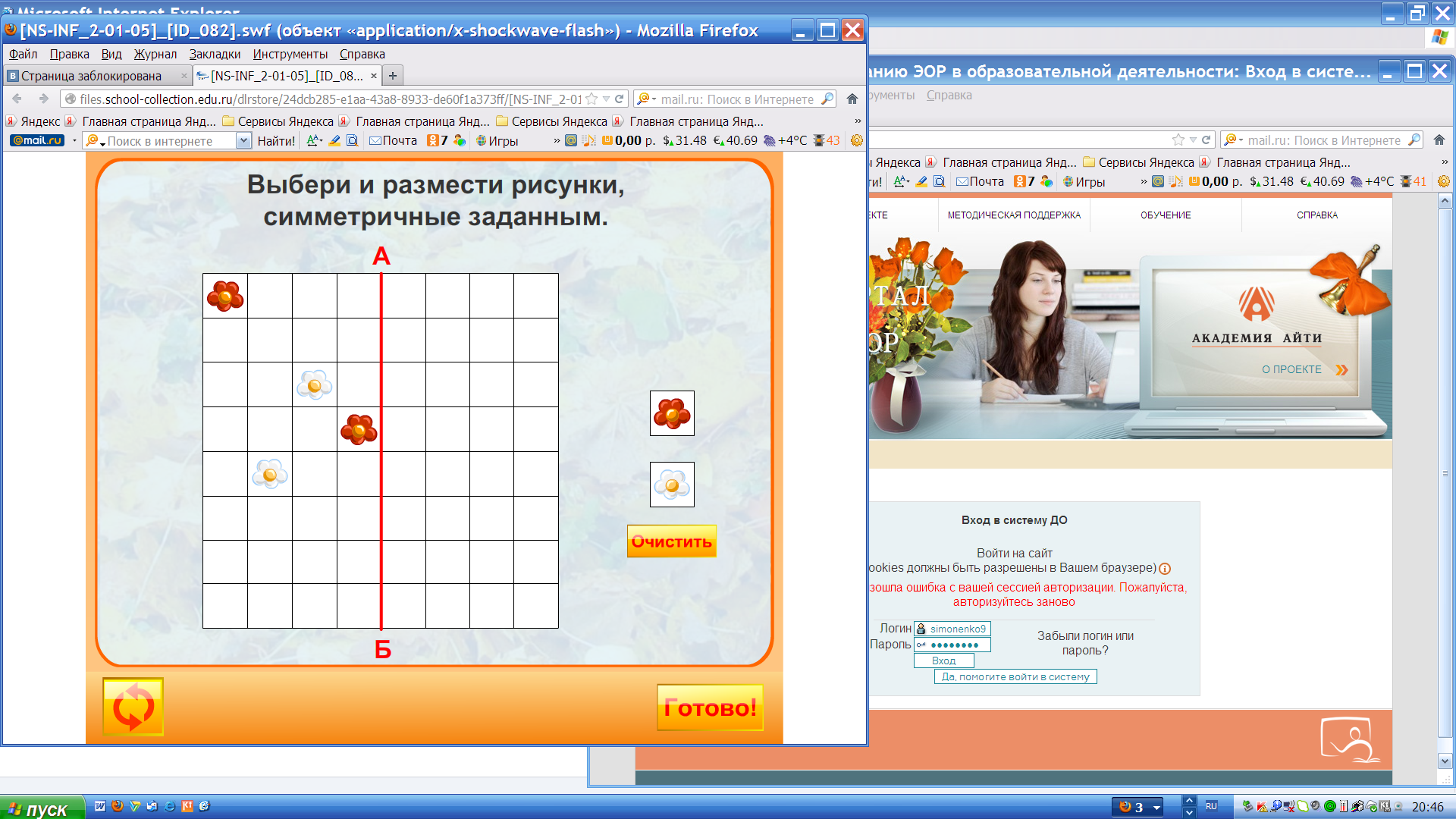Open the Игры toolbar link
Viewport: 1456px width, 819px height.
497,140
